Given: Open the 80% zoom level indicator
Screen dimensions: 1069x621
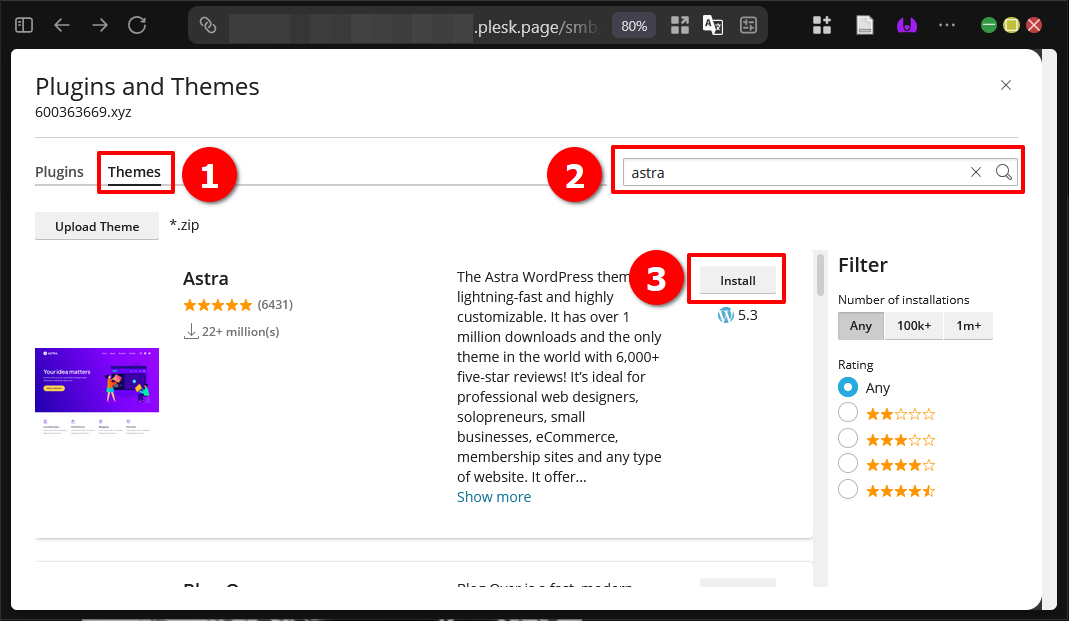Looking at the screenshot, I should pos(634,26).
